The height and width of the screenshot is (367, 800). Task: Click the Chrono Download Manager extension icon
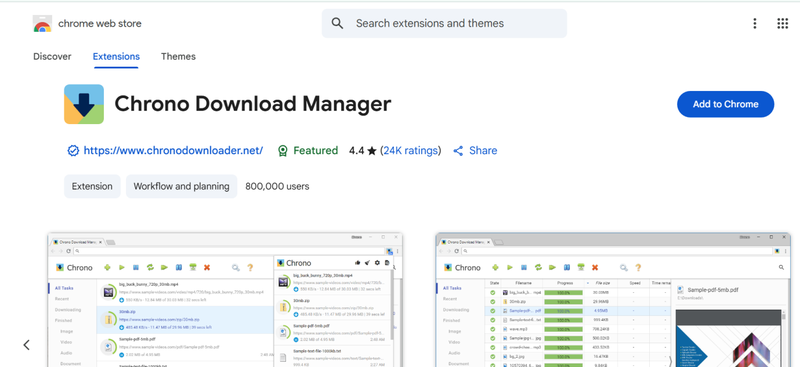tap(84, 104)
